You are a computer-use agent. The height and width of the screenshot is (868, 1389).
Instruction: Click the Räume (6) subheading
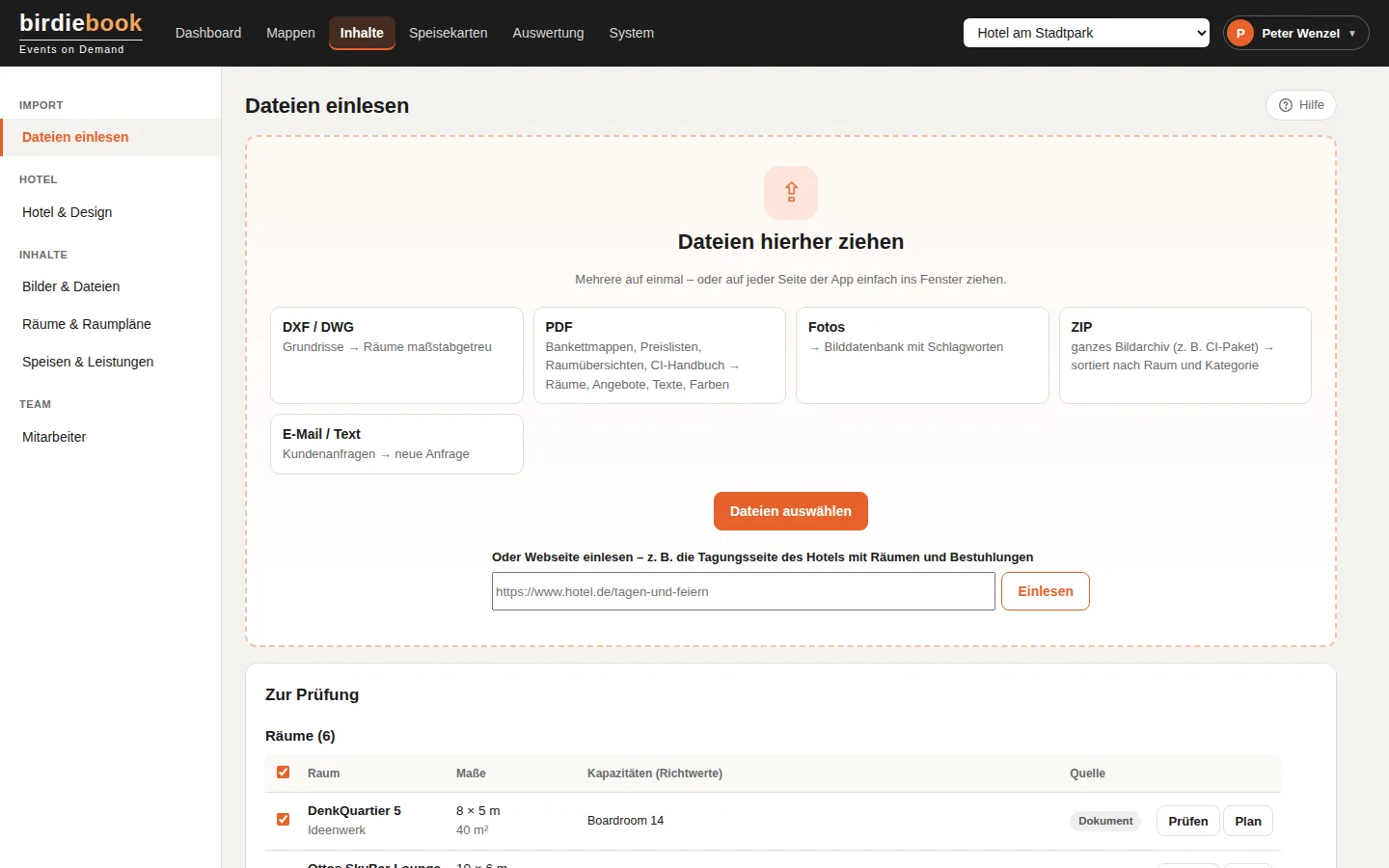tap(300, 736)
